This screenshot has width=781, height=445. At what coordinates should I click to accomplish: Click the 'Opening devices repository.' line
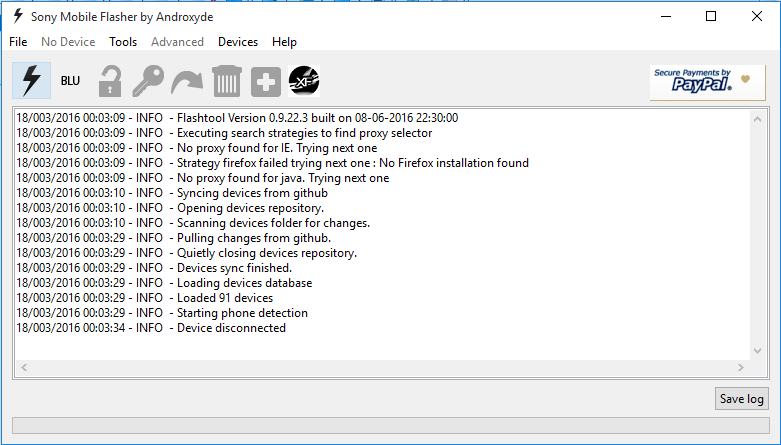click(x=170, y=207)
